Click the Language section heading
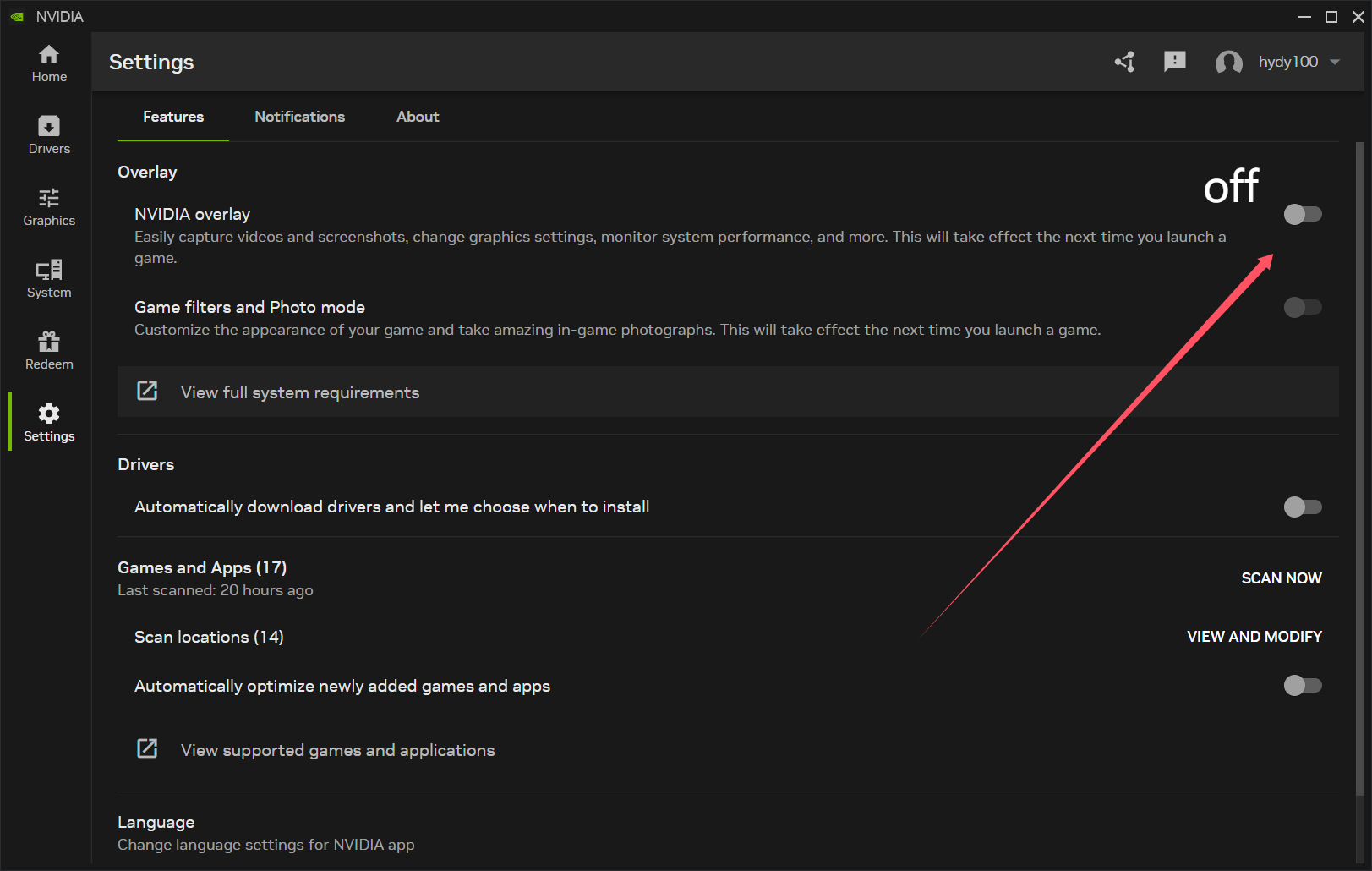The height and width of the screenshot is (871, 1372). [x=156, y=822]
